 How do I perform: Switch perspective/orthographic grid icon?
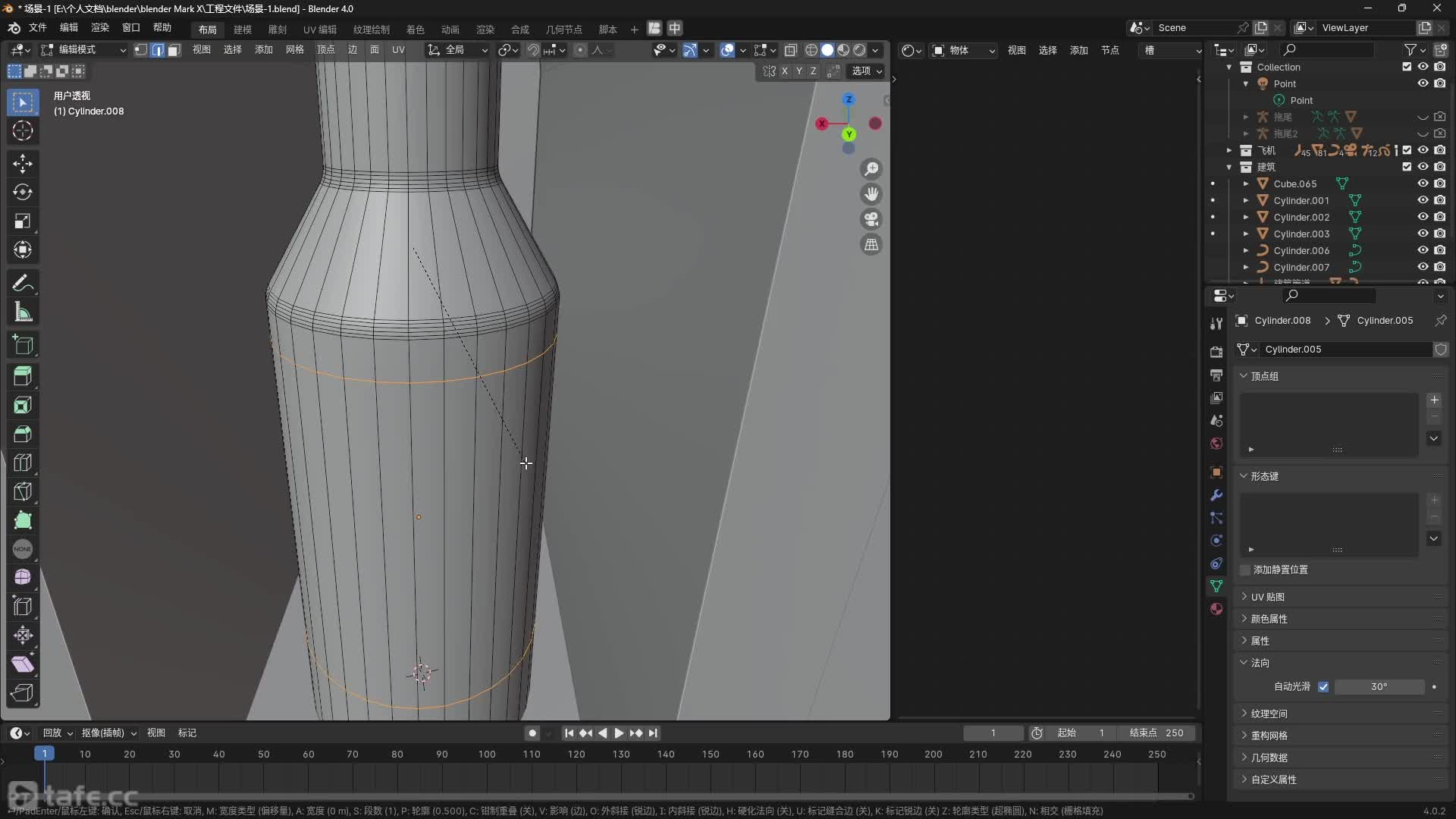(x=871, y=245)
